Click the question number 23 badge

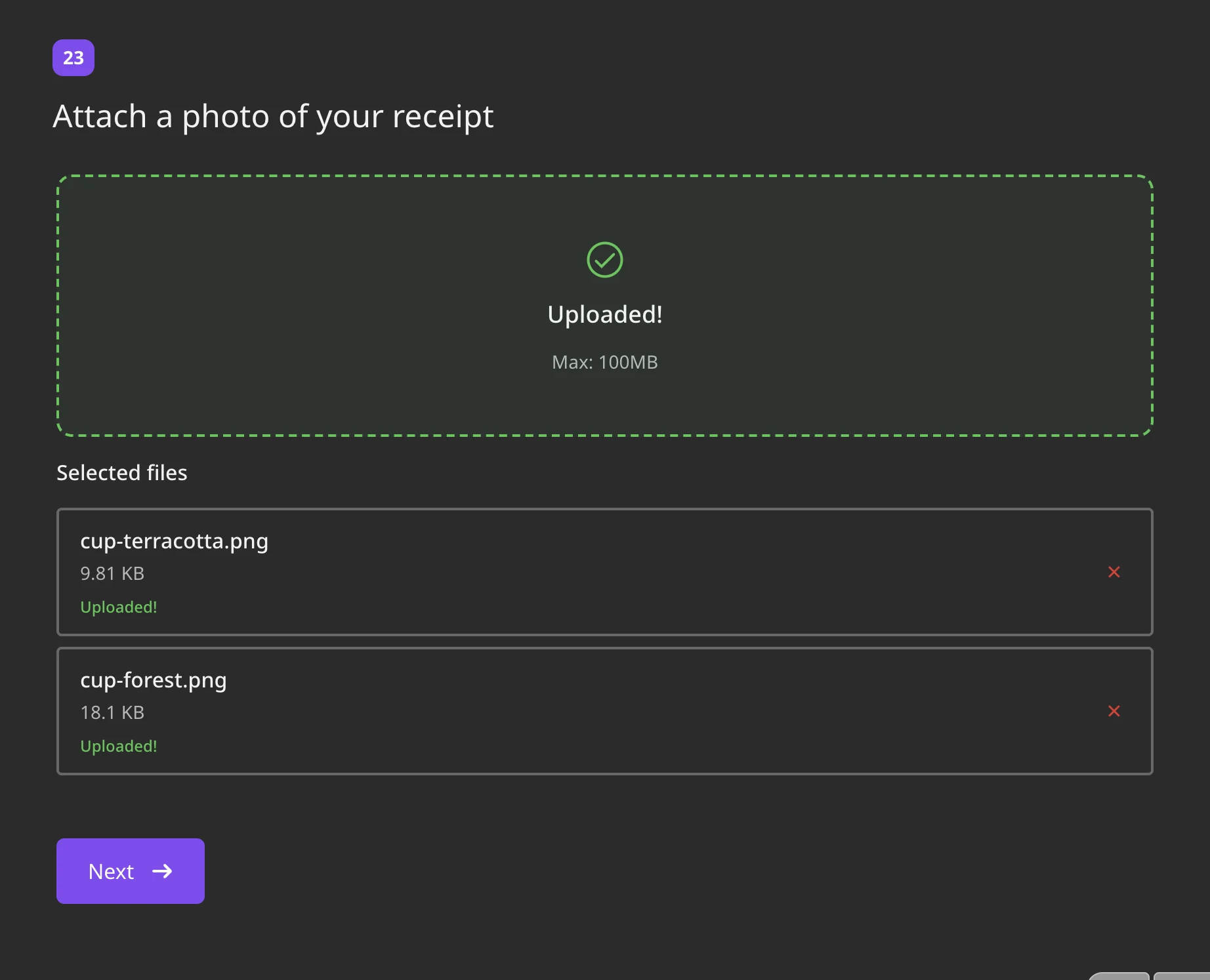click(x=73, y=58)
